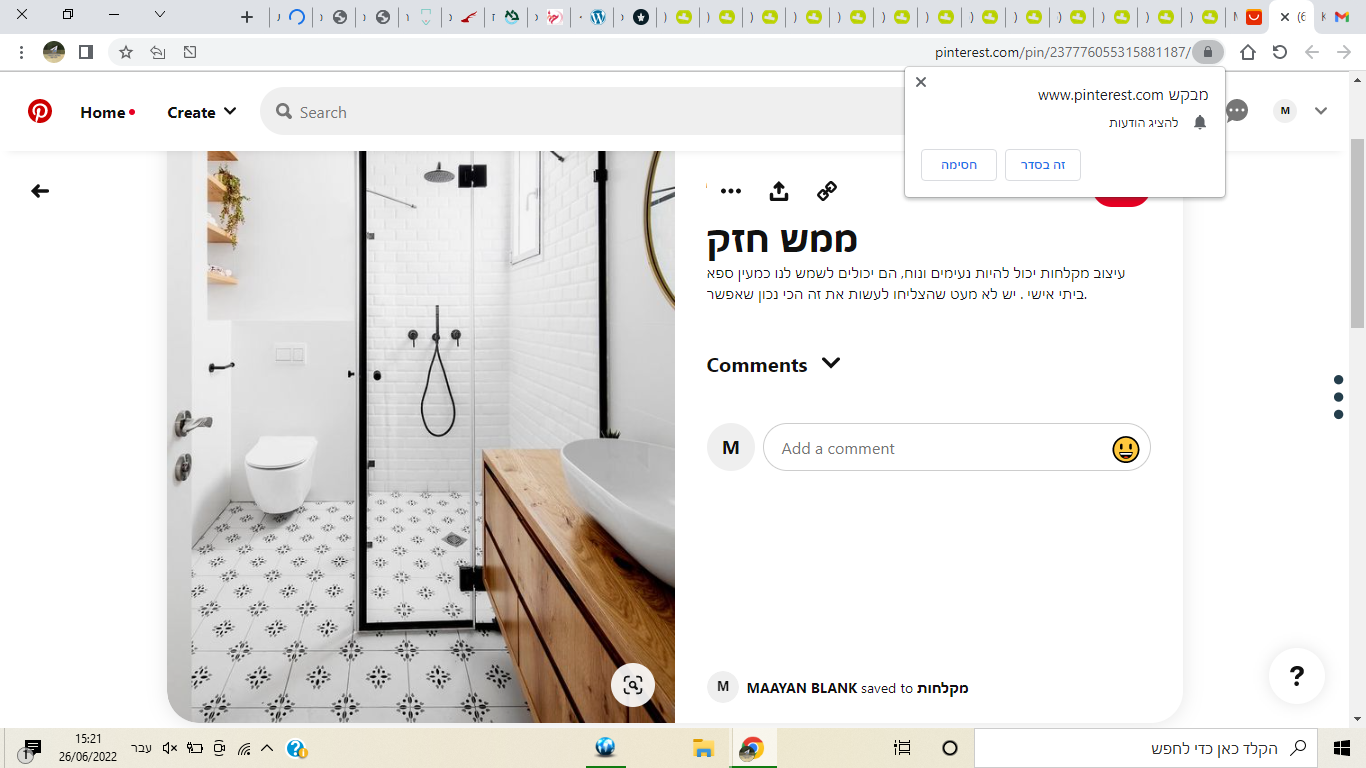Toggle Chrome's side panel
1366x768 pixels.
point(84,51)
